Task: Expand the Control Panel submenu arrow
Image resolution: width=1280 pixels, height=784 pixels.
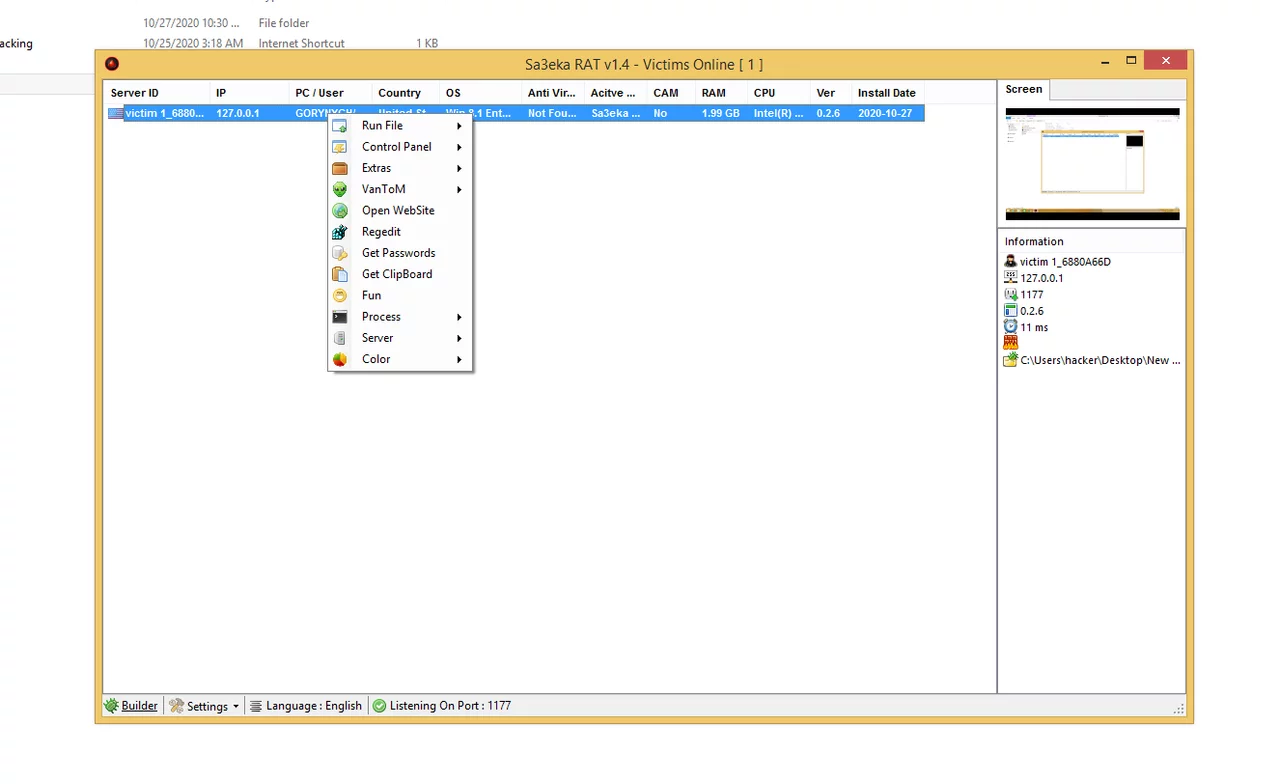Action: 459,147
